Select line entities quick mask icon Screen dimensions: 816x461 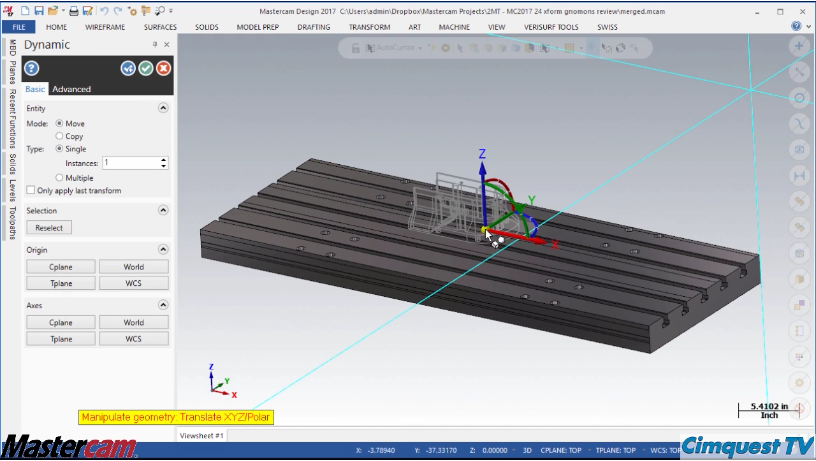click(799, 72)
